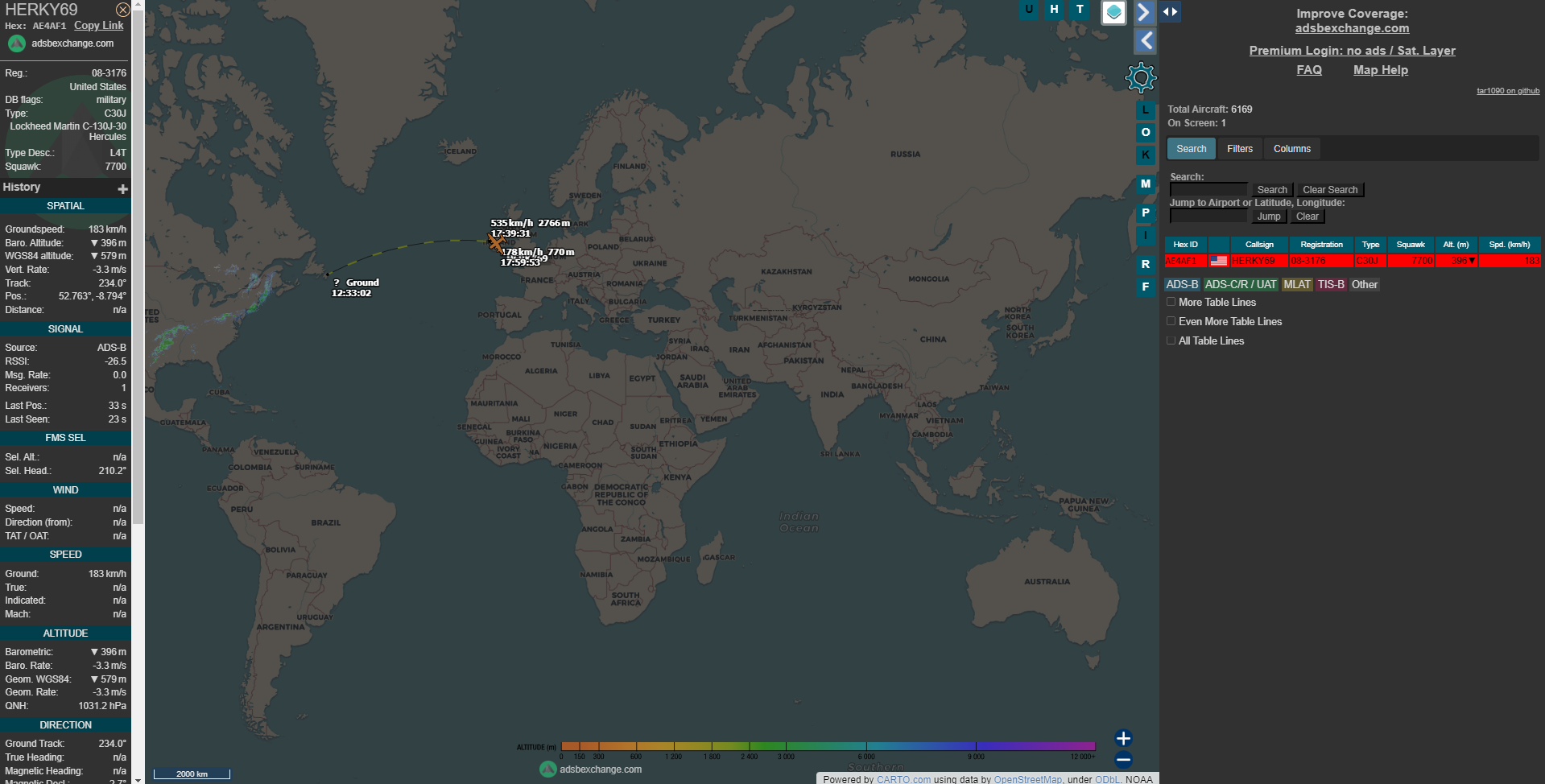1545x784 pixels.
Task: Click scroll-down arrow of left panel scrollbar
Action: coord(138,779)
